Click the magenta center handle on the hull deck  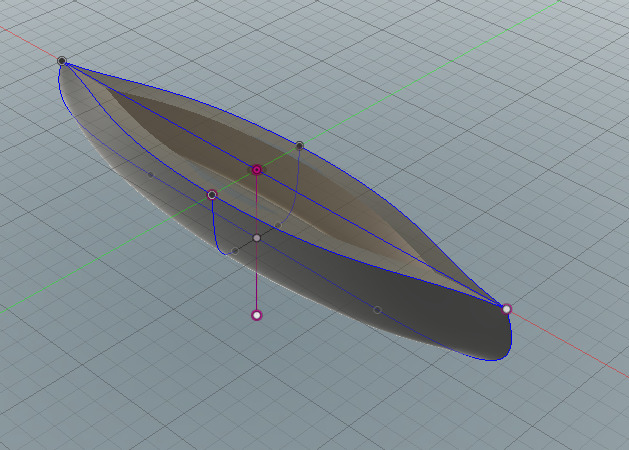pos(257,170)
